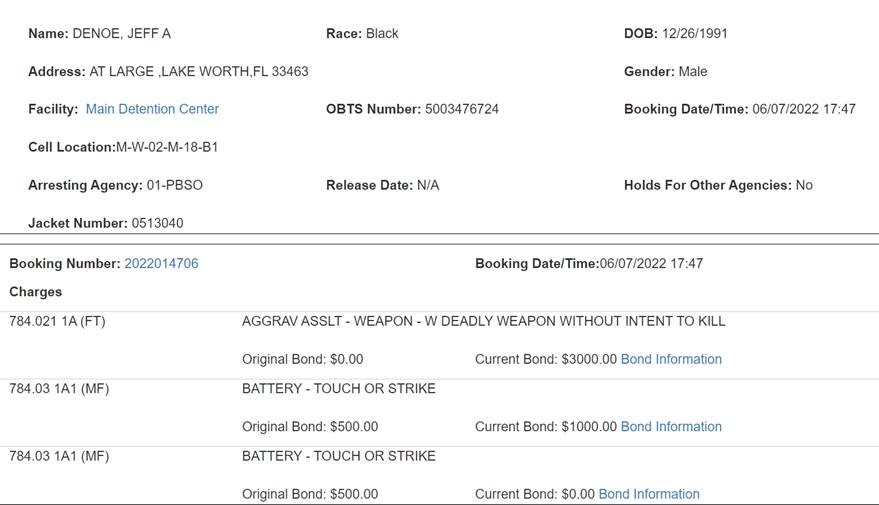
Task: Click the address AT LARGE, LAKE WORTH text
Action: (x=199, y=71)
